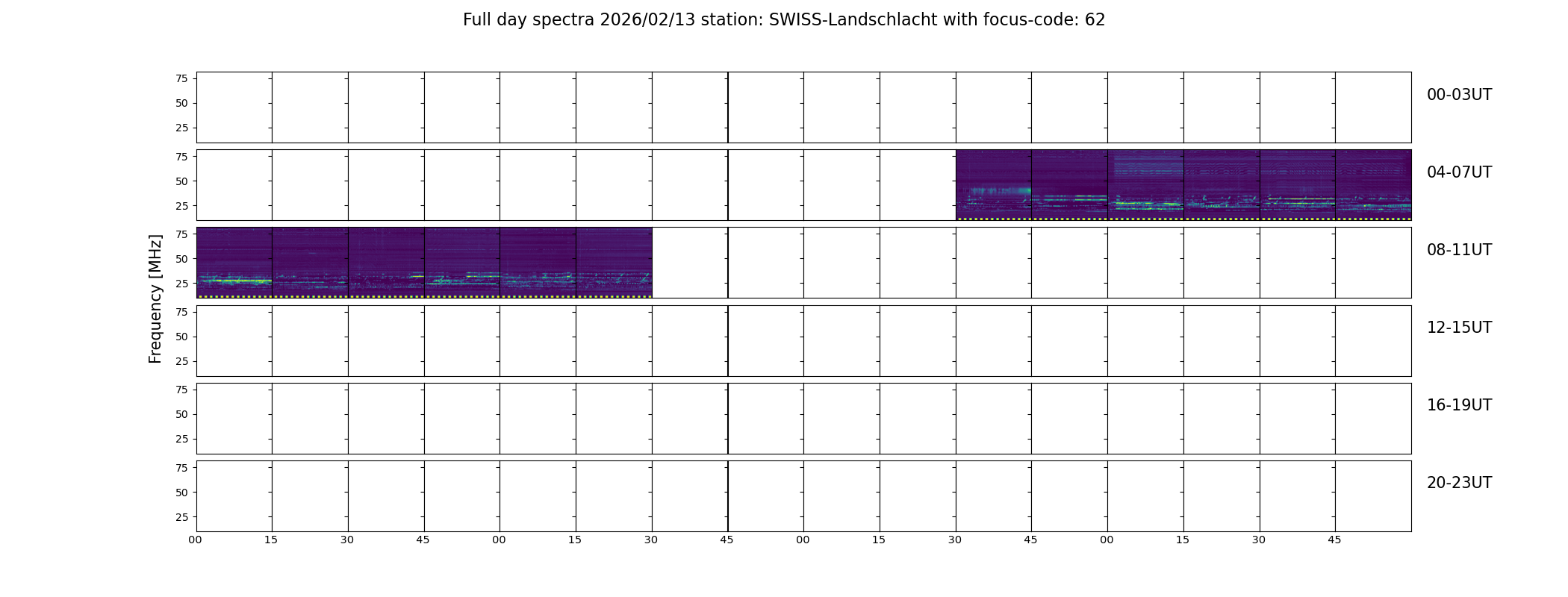The image size is (1568, 597).
Task: Open the first spectrogram tile in 08-11UT row
Action: 234,263
